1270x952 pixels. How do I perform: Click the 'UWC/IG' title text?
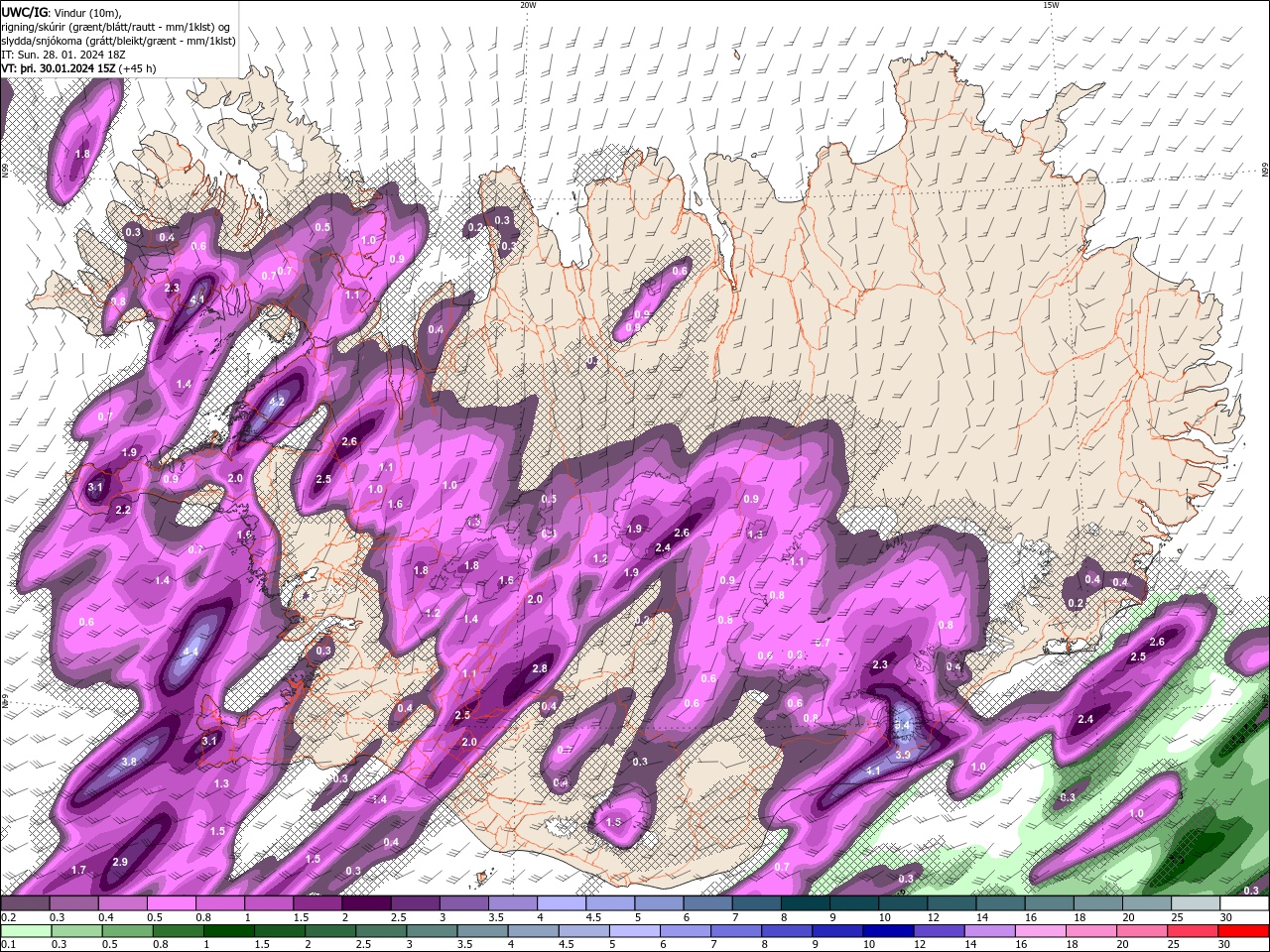(24, 12)
